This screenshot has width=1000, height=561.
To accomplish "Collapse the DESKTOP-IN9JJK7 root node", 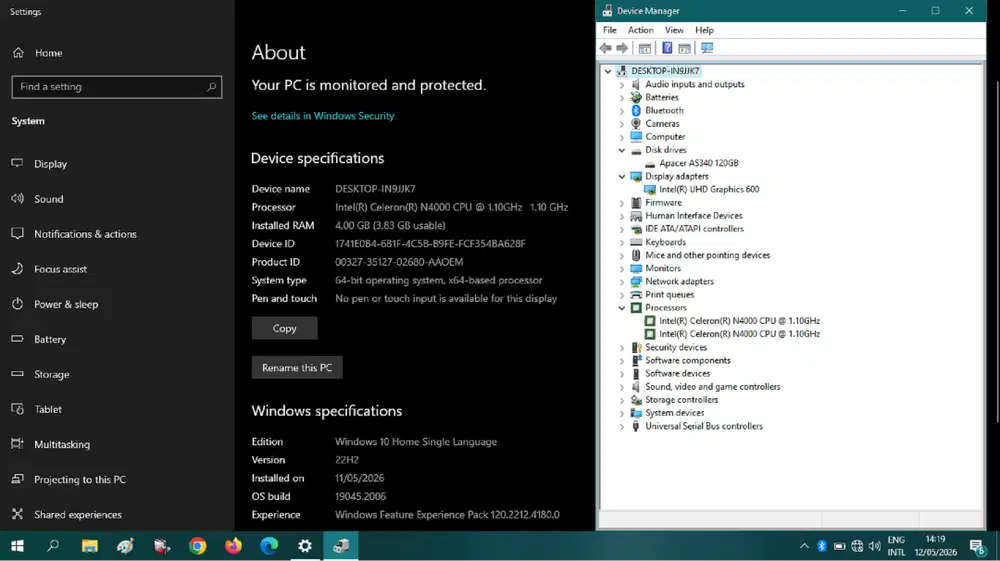I will pyautogui.click(x=608, y=71).
